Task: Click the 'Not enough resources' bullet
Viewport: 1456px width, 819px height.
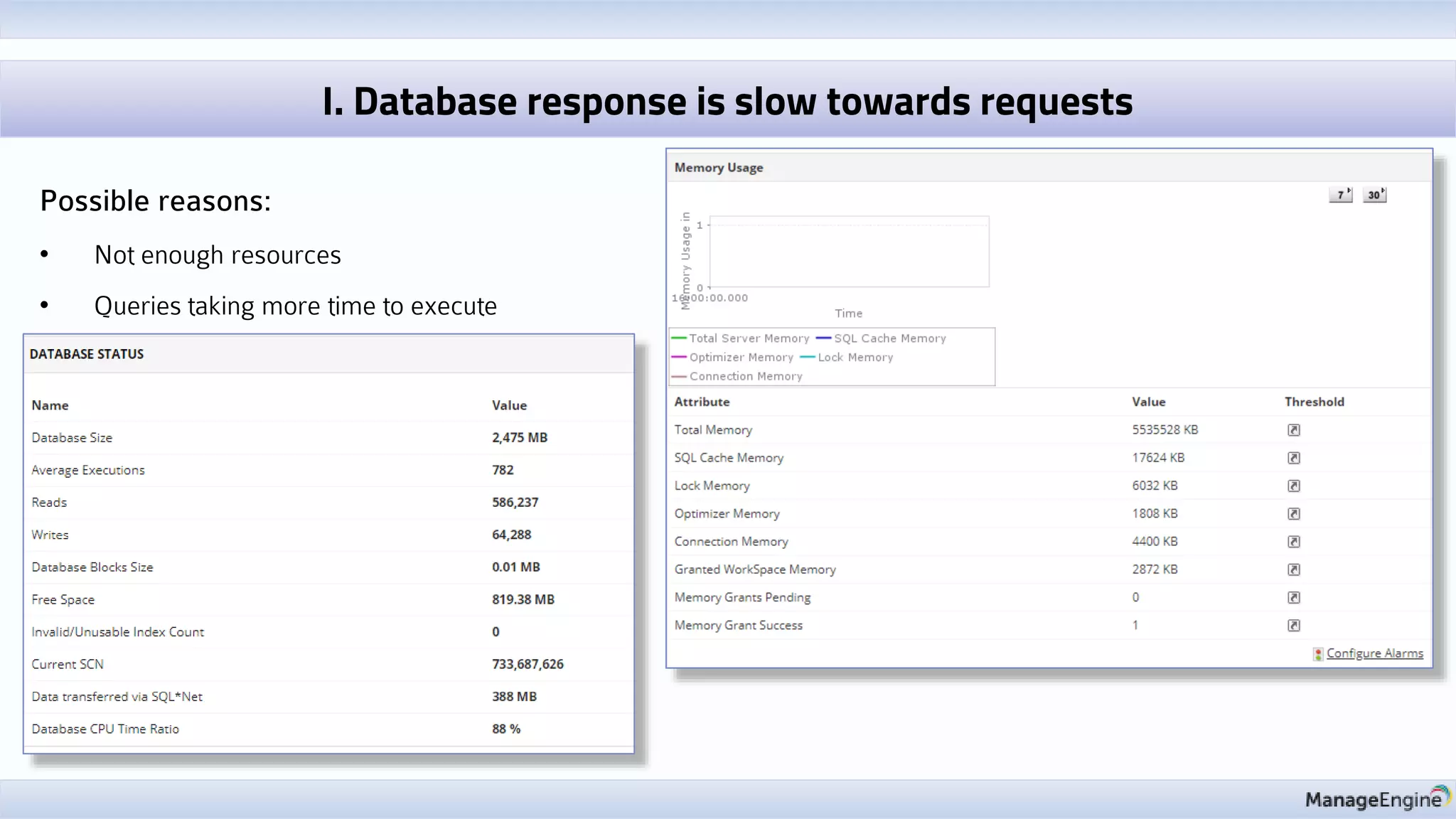Action: [218, 255]
